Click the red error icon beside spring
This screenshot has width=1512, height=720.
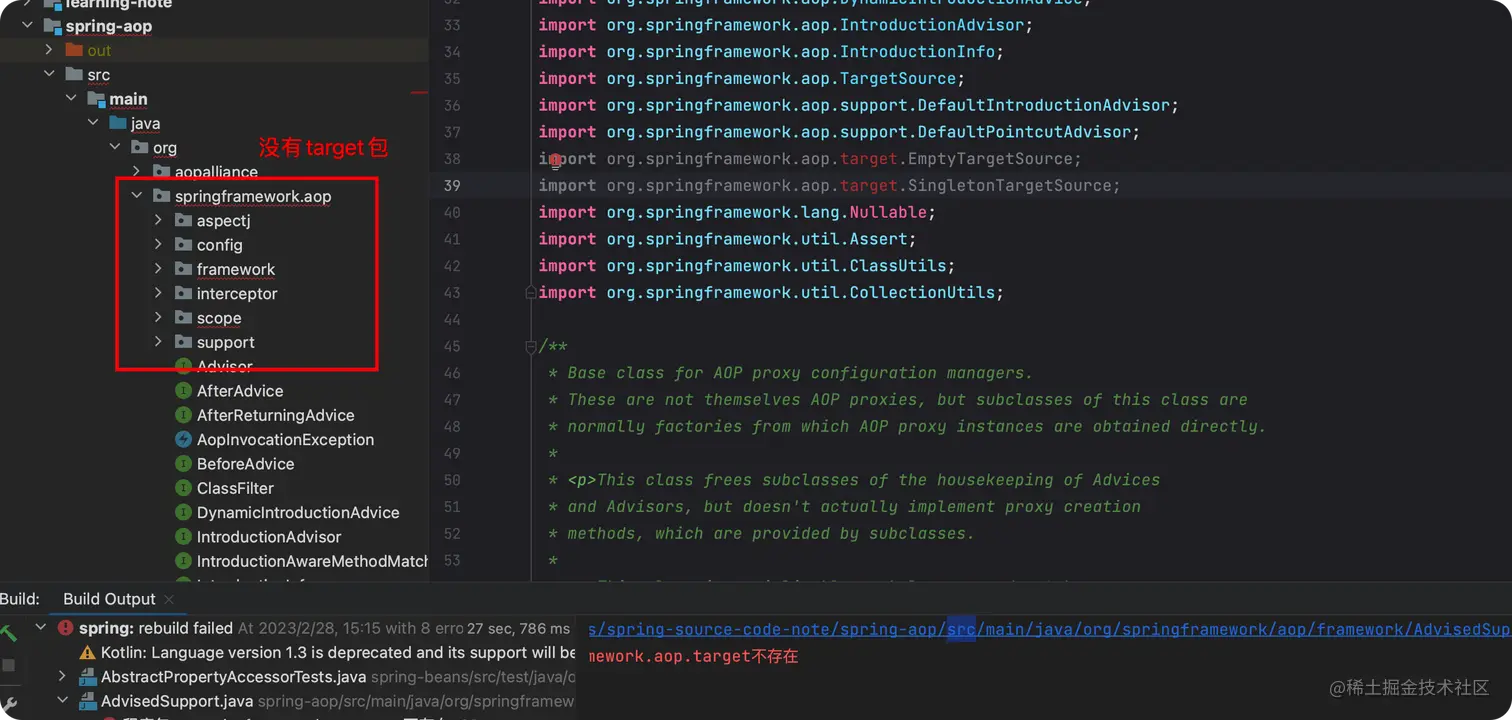pyautogui.click(x=66, y=628)
